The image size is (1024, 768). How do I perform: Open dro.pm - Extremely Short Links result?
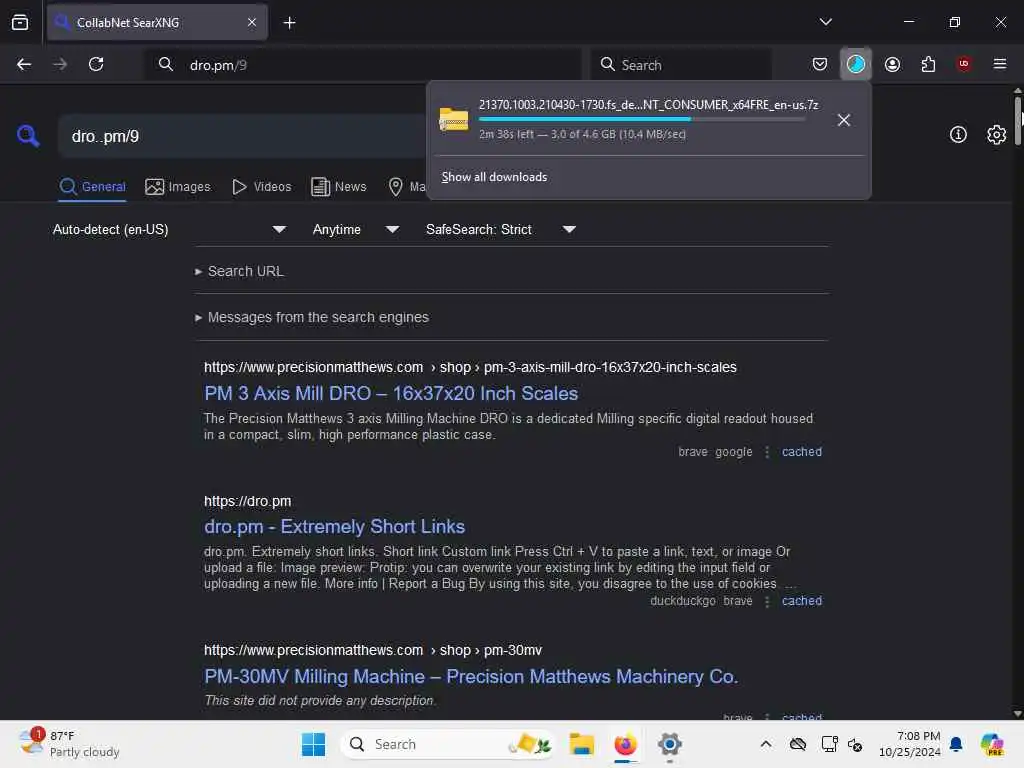[334, 526]
